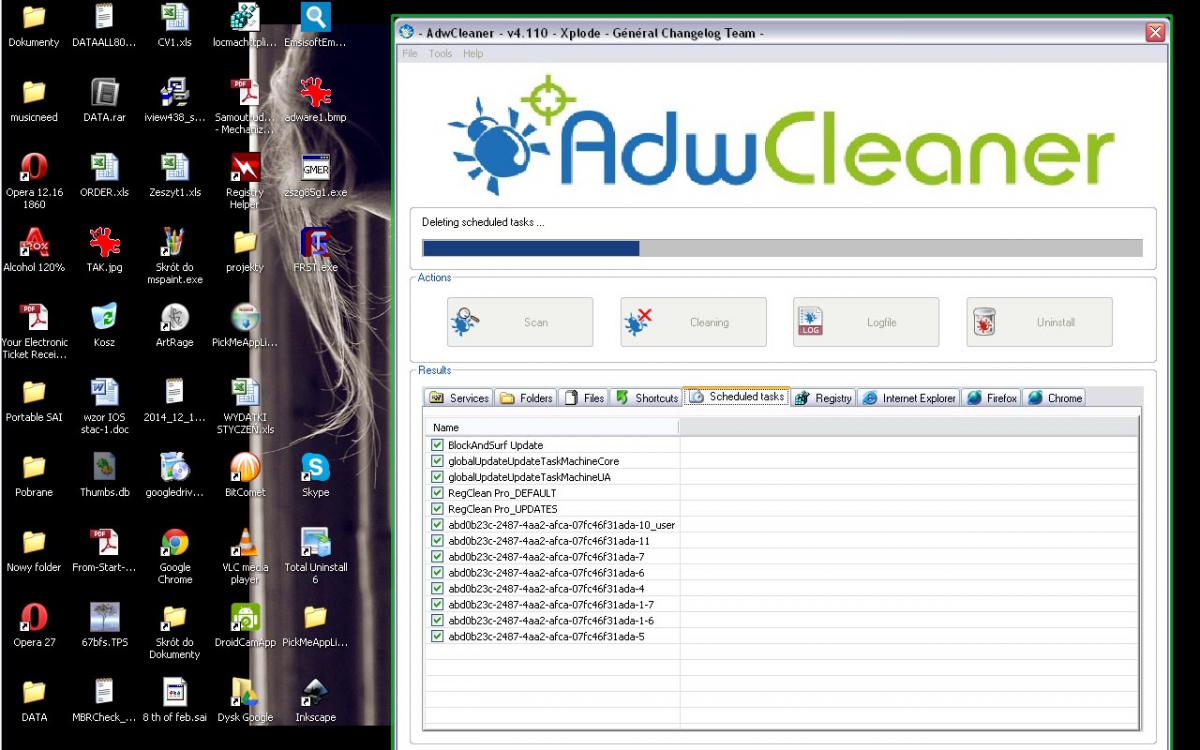Open BitComet desktop shortcut
This screenshot has width=1200, height=750.
point(245,468)
